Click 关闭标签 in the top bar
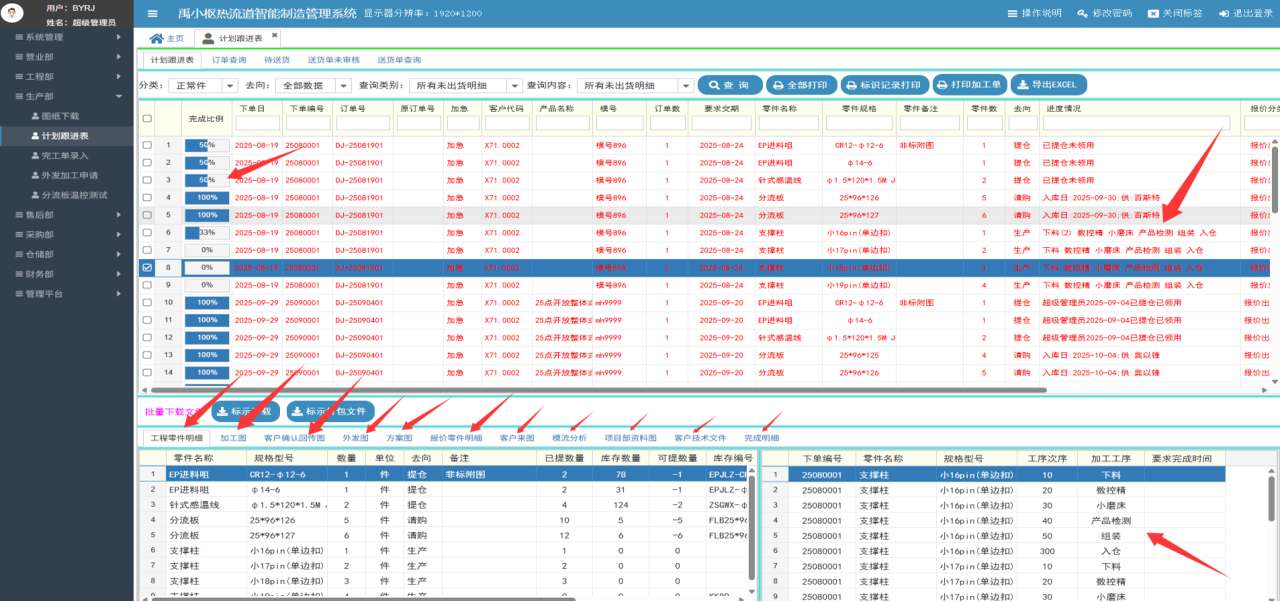Image resolution: width=1280 pixels, height=602 pixels. 1175,14
